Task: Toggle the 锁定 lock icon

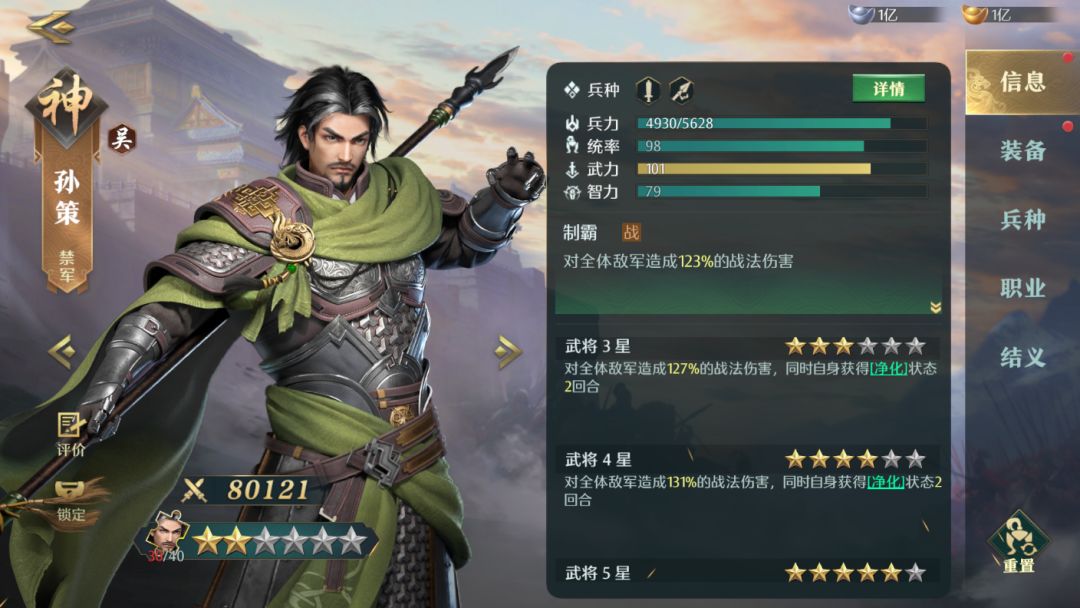Action: tap(70, 501)
